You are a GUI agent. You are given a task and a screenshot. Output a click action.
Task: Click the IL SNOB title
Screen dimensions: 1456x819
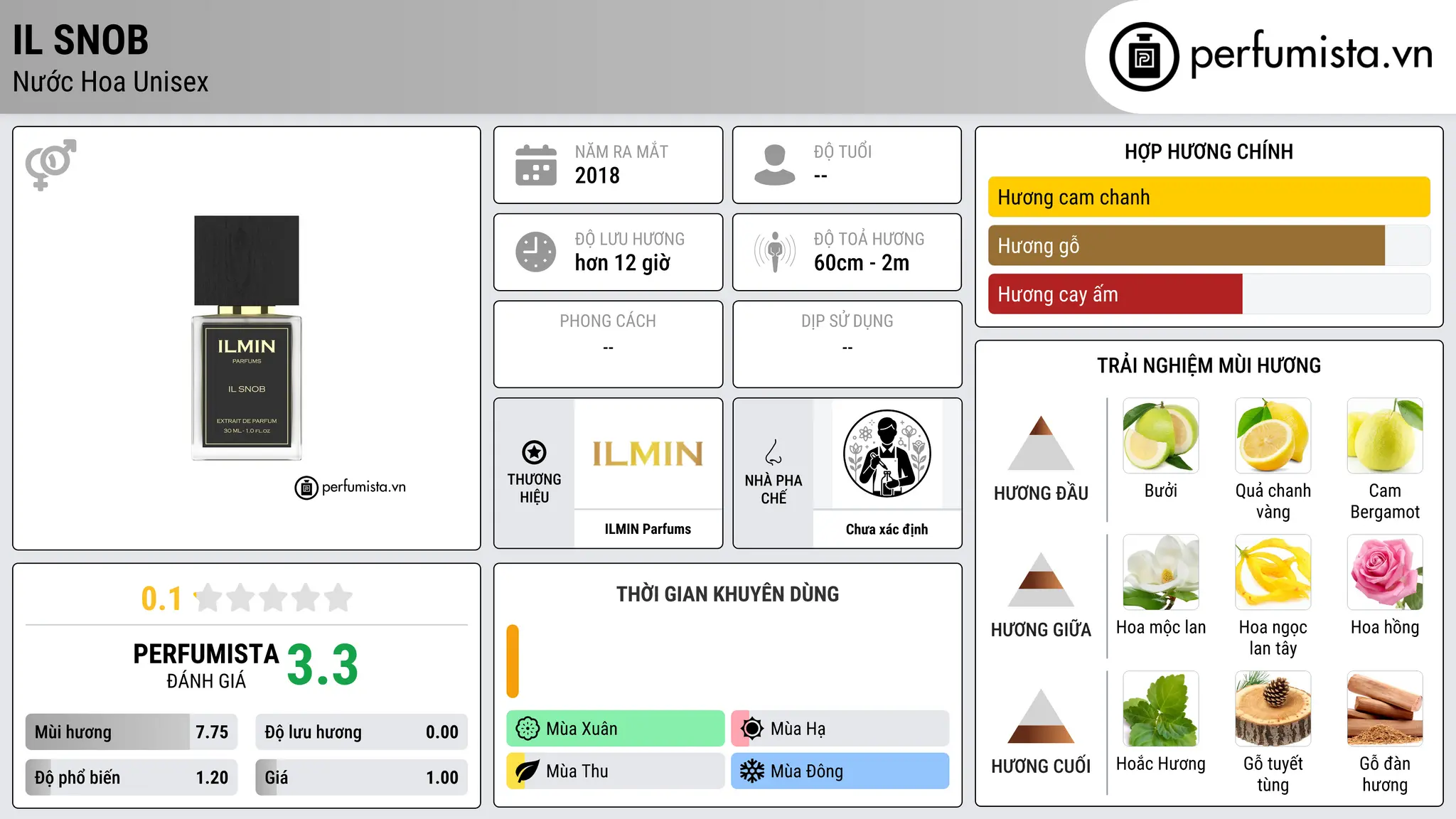(x=80, y=40)
